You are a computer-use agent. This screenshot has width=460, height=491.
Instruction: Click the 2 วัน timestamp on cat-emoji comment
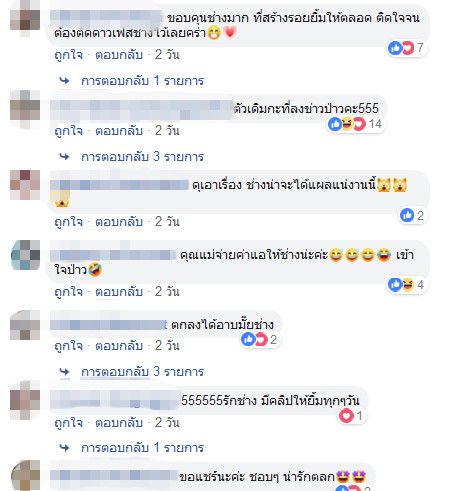(167, 221)
